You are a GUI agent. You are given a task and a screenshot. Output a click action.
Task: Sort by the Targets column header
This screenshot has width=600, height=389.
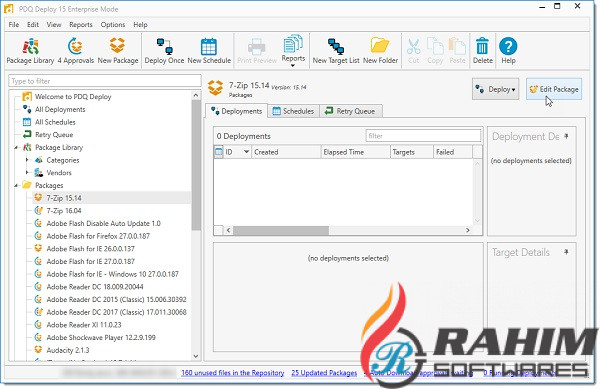click(x=411, y=152)
